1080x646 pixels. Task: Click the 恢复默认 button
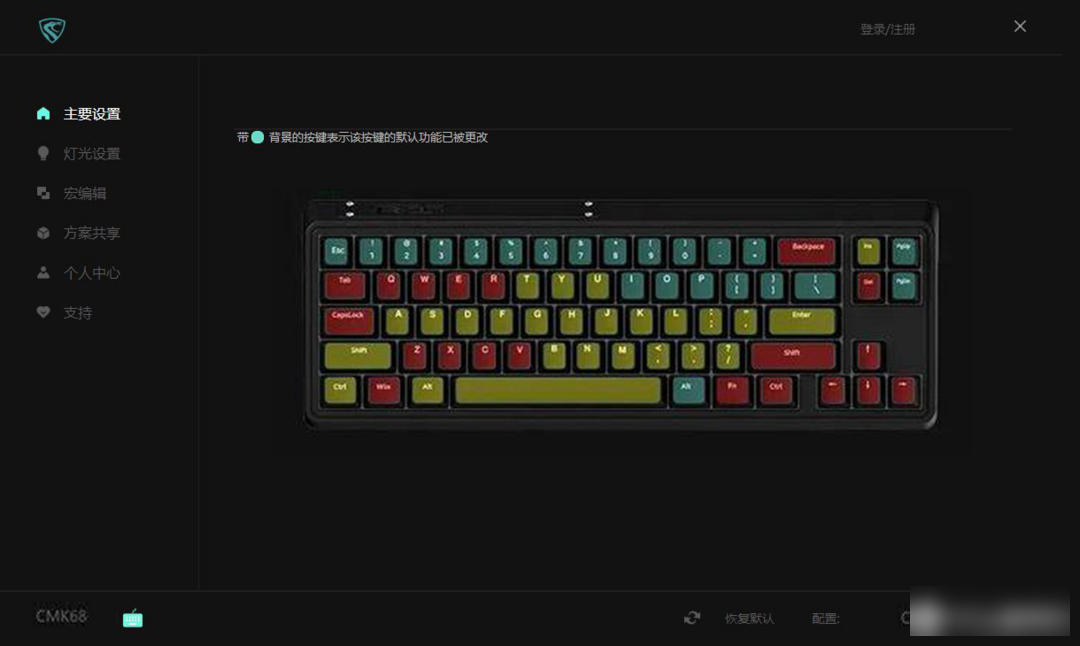point(749,618)
